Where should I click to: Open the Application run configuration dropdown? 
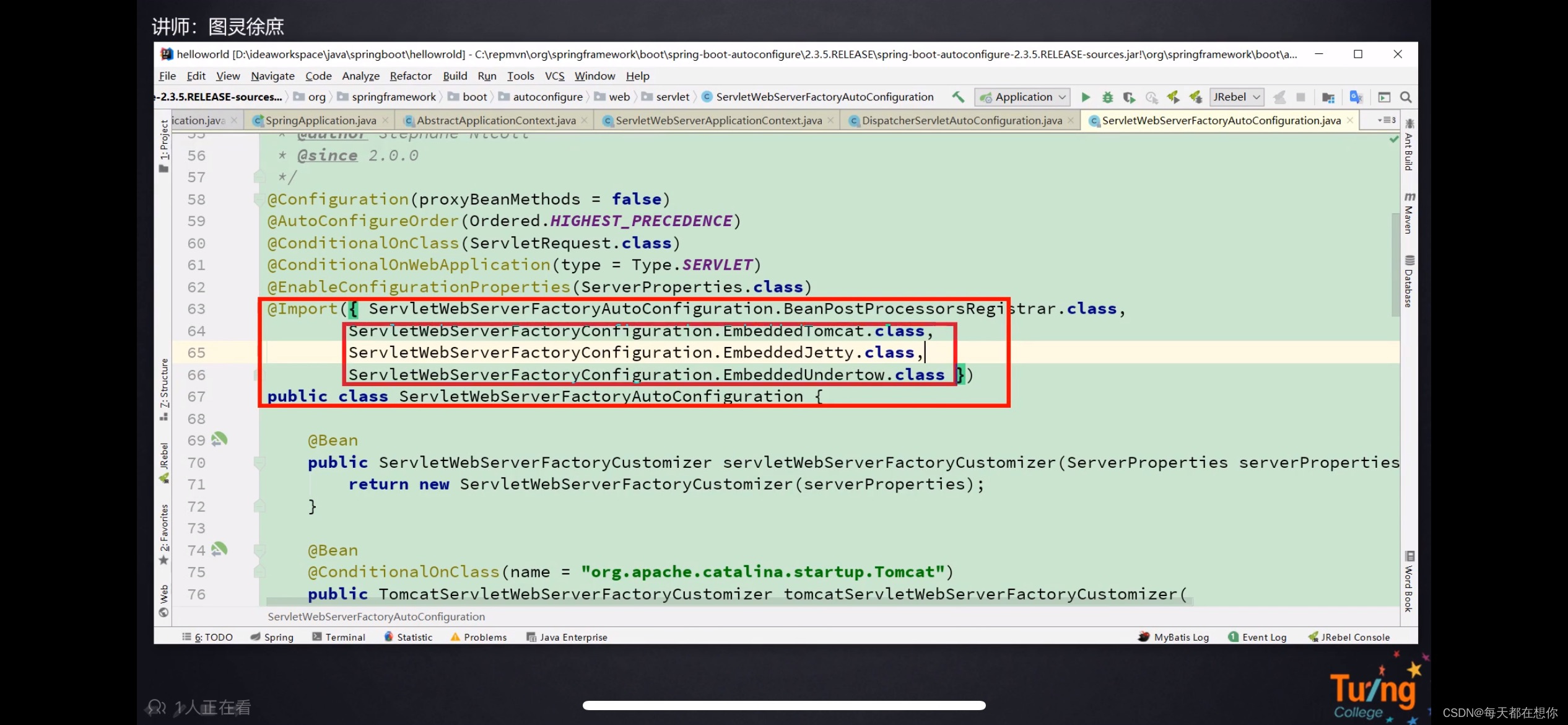(1022, 97)
